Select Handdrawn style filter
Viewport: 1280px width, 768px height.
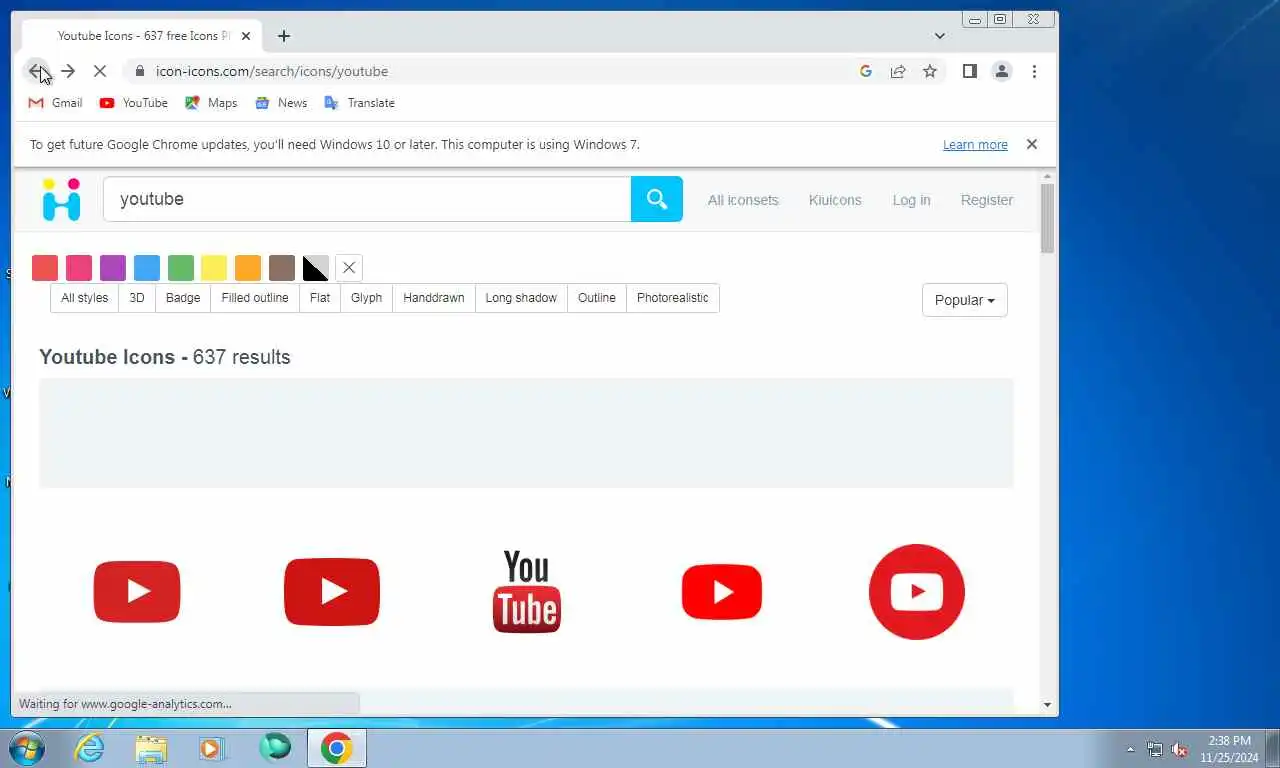point(434,298)
